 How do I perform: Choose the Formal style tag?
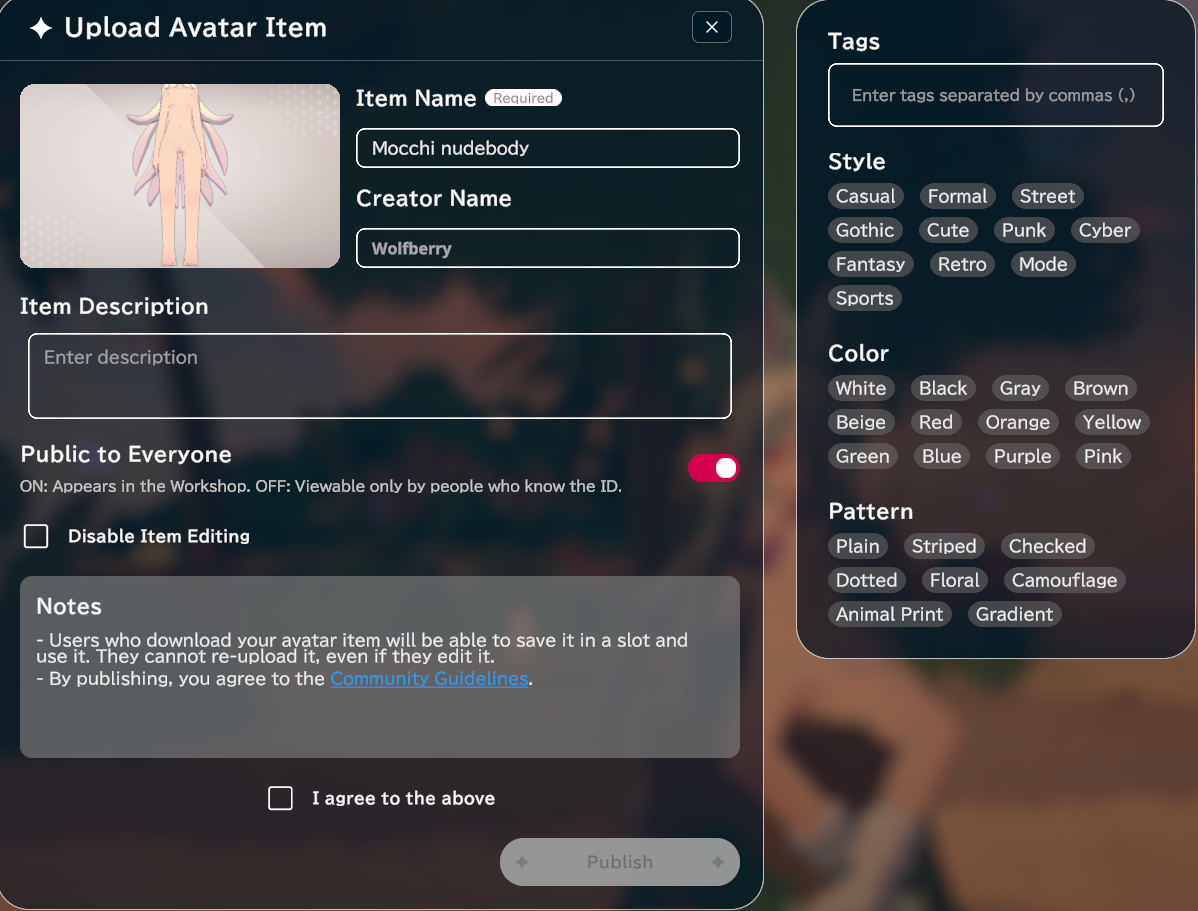pyautogui.click(x=957, y=196)
